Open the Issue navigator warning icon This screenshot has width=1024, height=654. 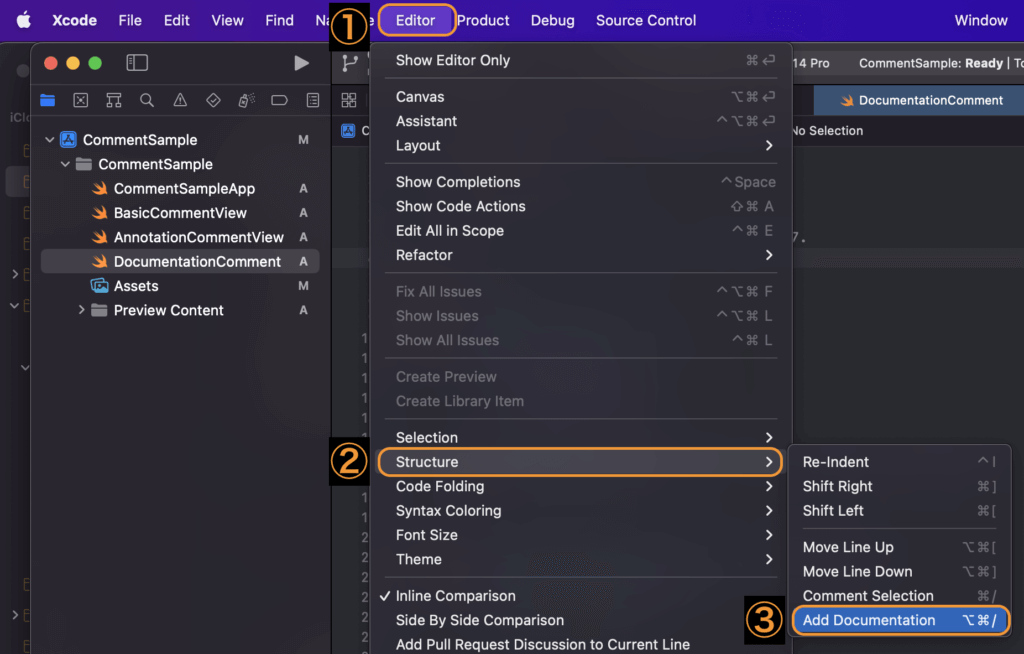(x=180, y=100)
